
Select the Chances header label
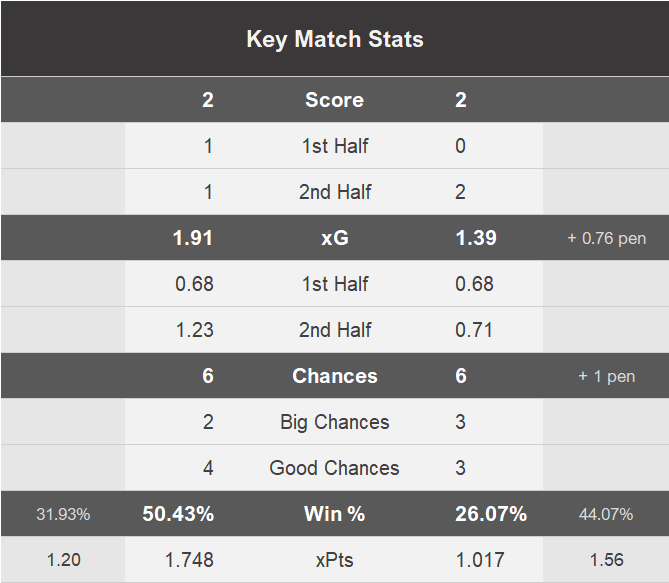click(x=334, y=376)
